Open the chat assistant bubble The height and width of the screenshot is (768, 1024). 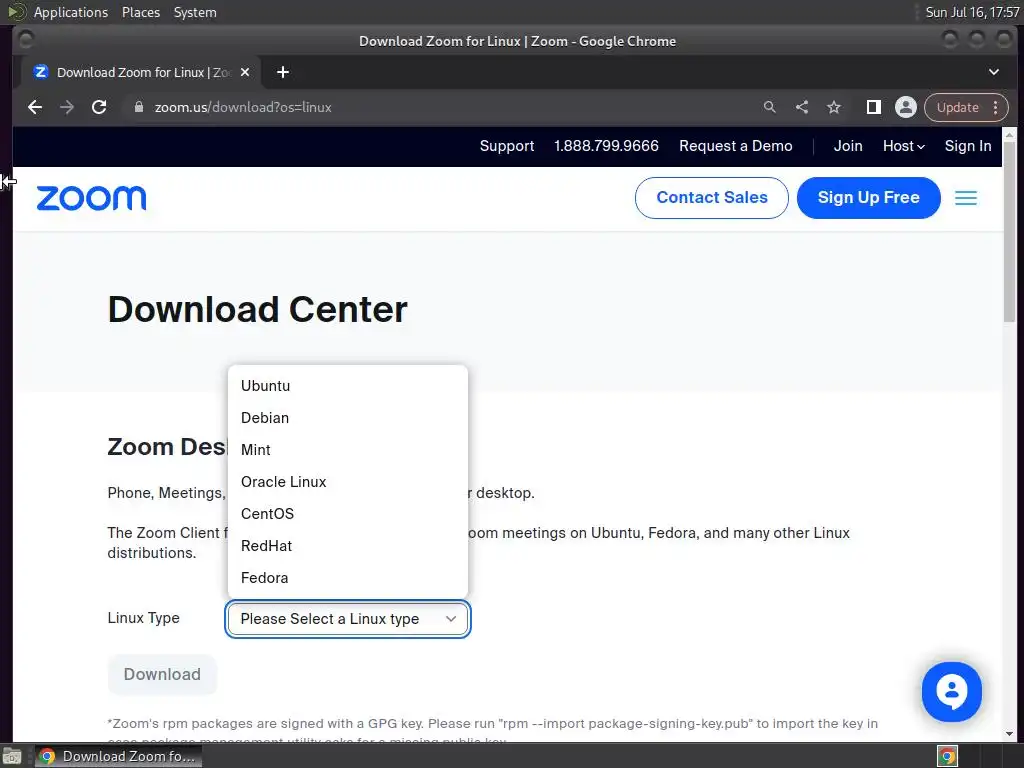[952, 692]
